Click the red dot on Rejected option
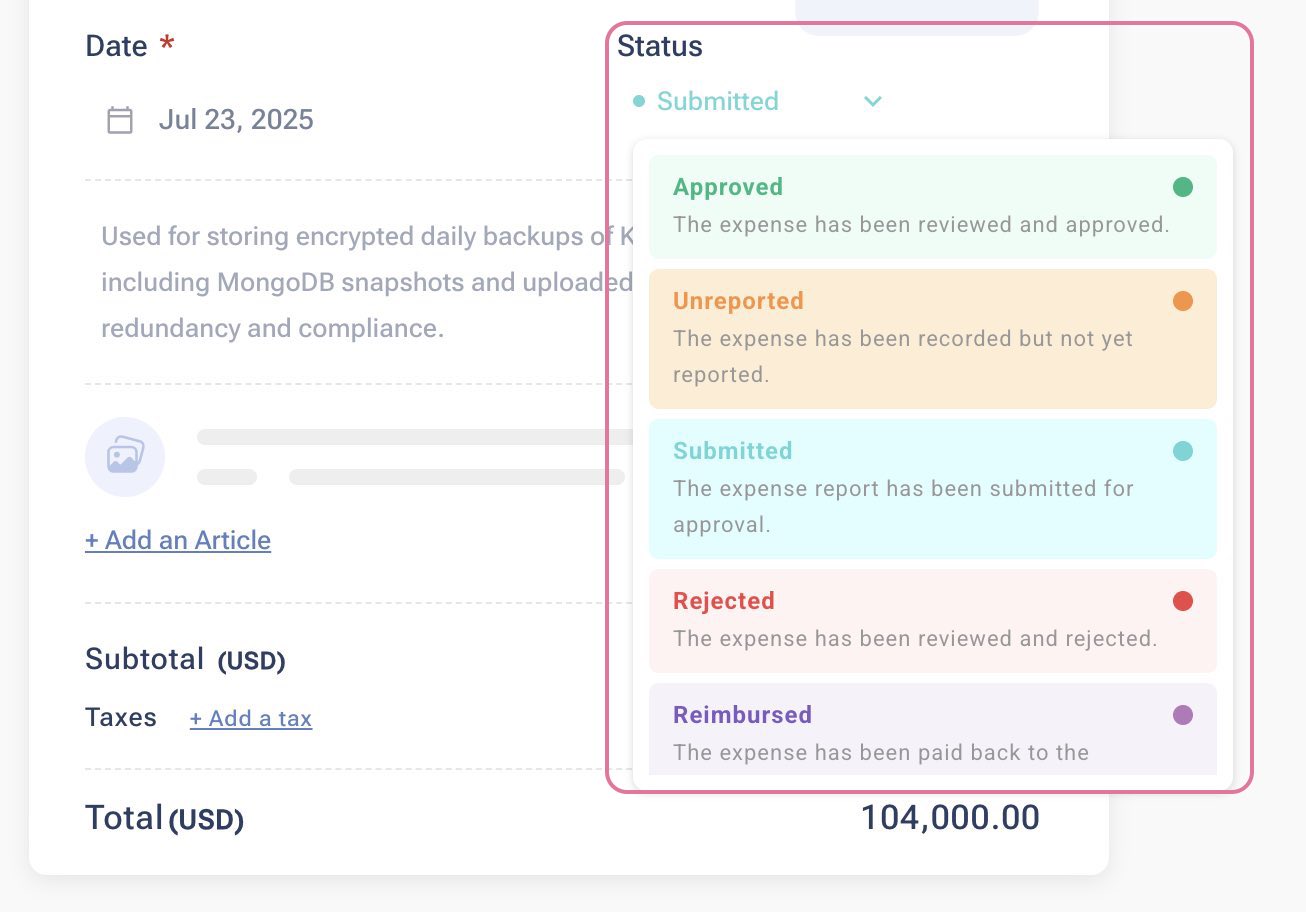1306x912 pixels. pos(1183,601)
